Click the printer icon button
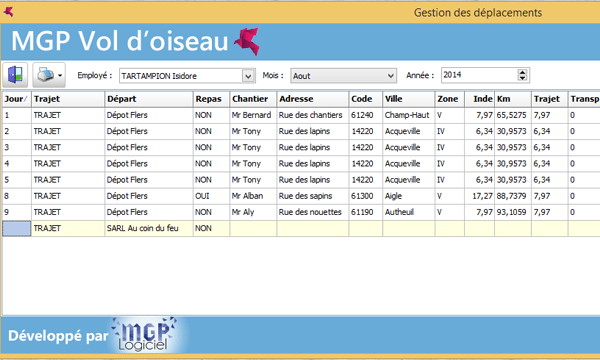 46,75
